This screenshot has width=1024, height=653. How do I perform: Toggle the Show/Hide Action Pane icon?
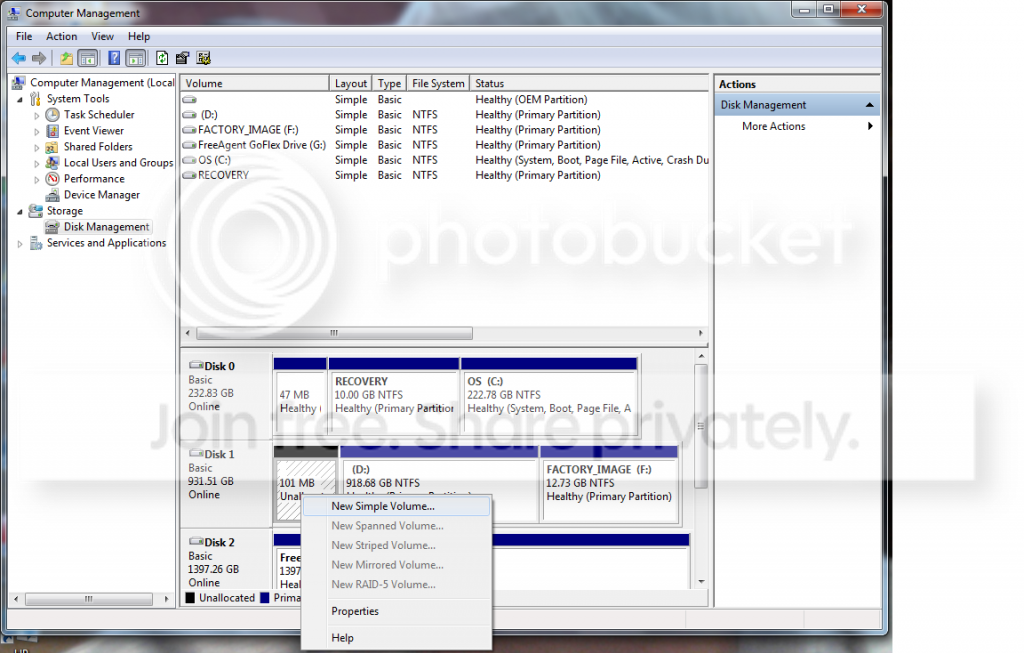pyautogui.click(x=135, y=58)
